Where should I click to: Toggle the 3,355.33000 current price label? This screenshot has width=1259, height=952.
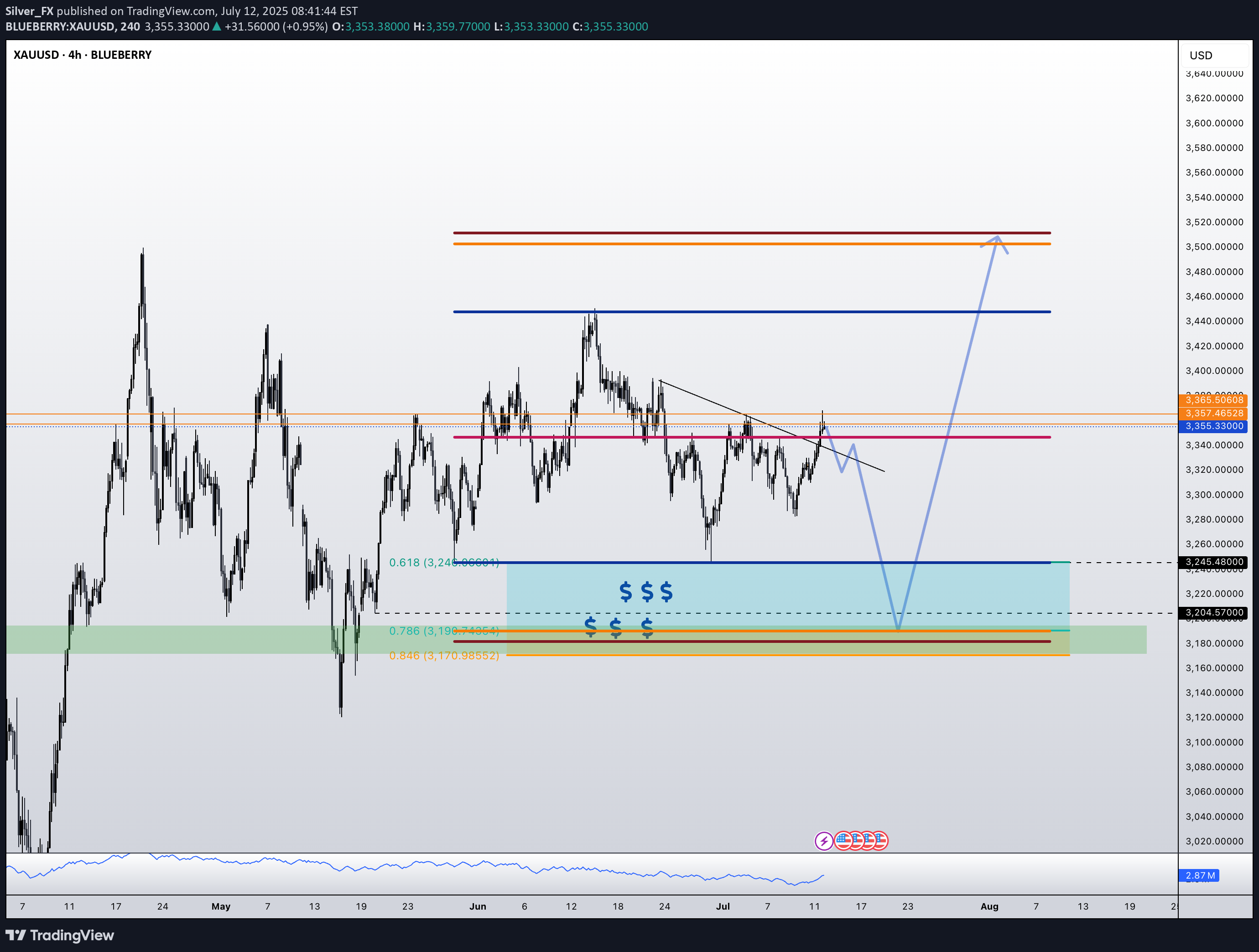[1214, 426]
